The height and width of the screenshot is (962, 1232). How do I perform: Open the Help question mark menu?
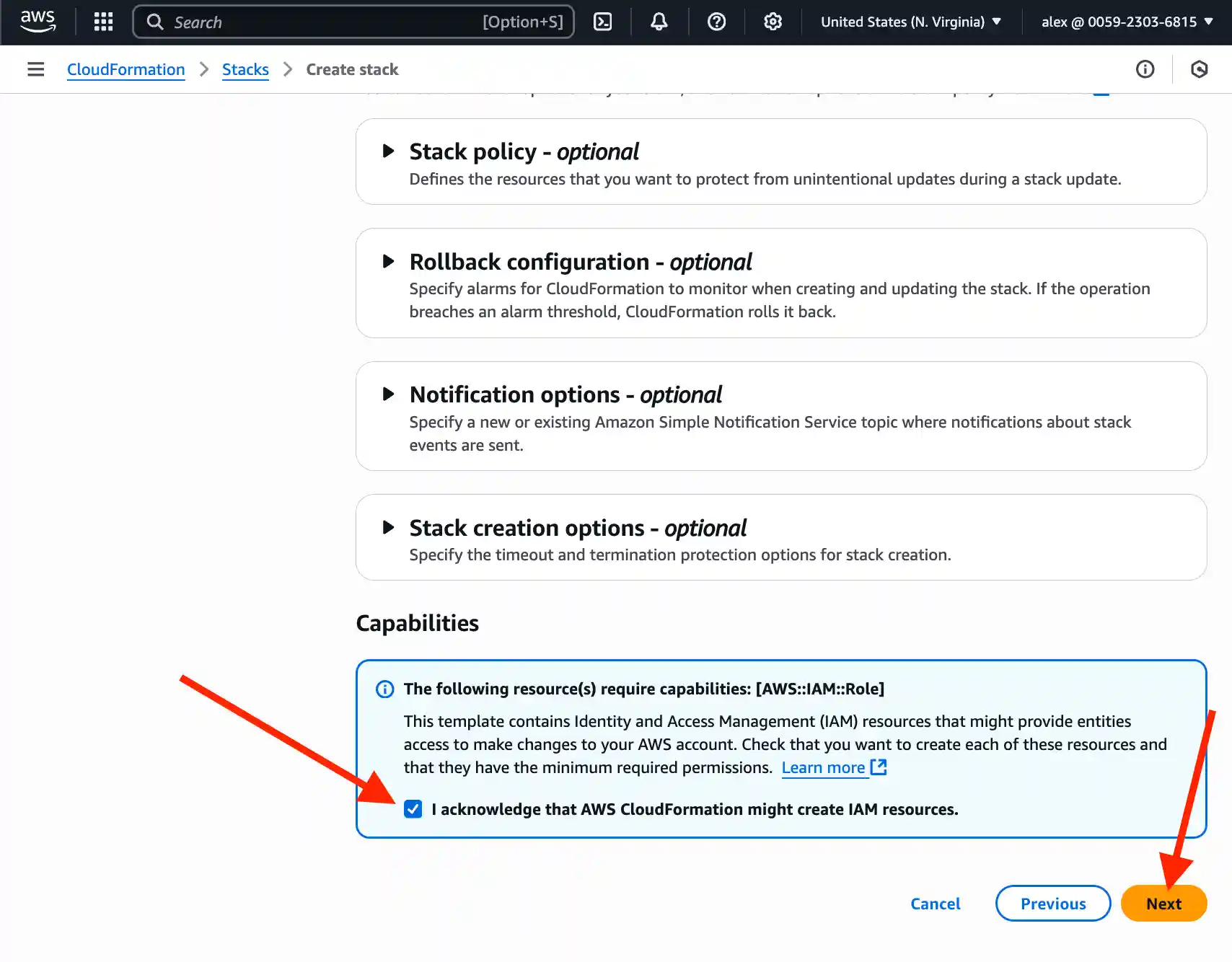pos(716,22)
